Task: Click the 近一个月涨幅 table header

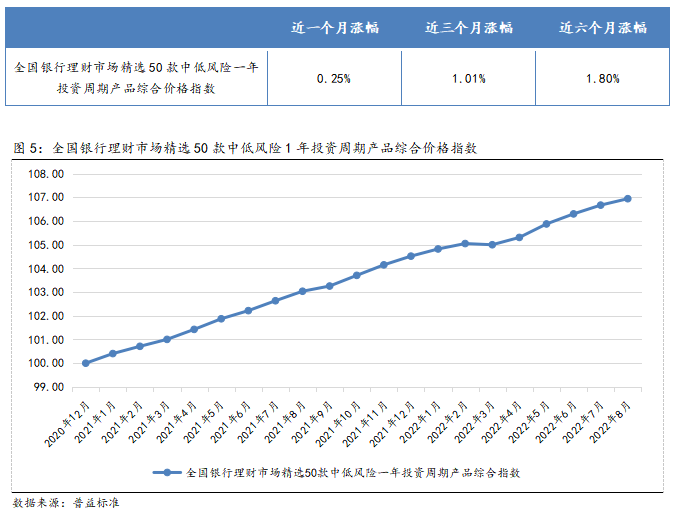Action: [335, 27]
